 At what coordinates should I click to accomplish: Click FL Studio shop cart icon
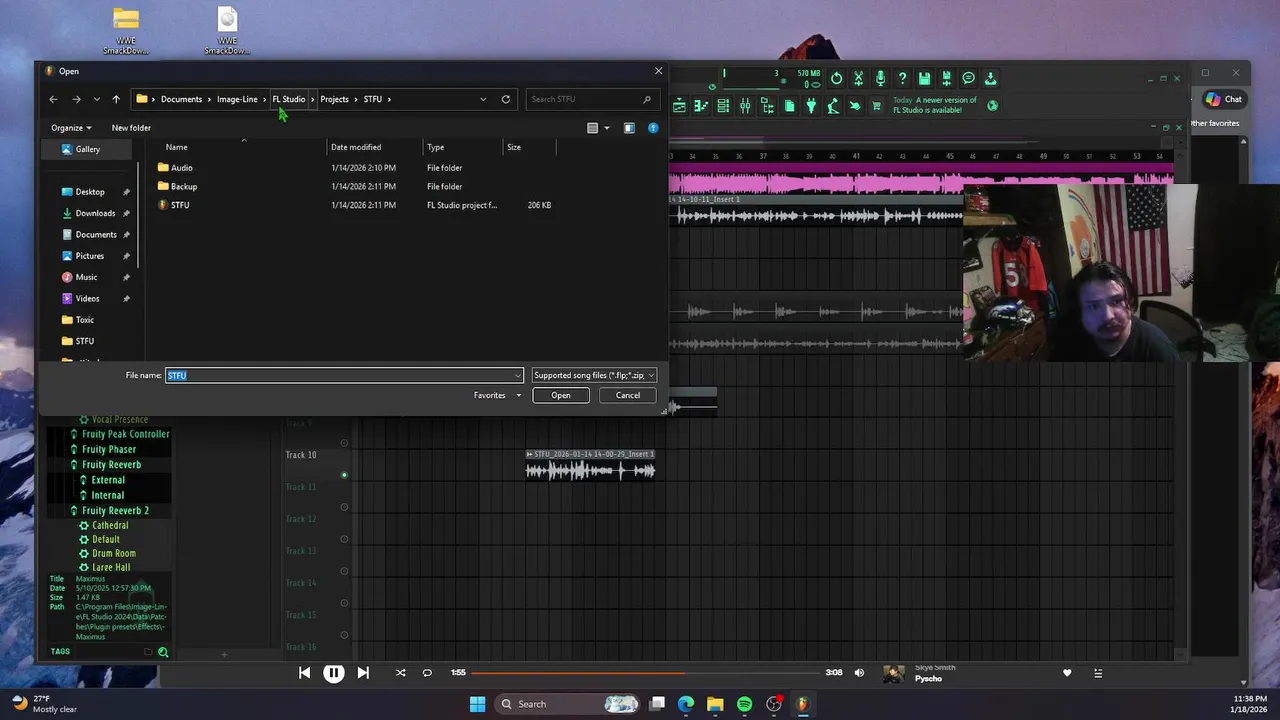click(877, 105)
